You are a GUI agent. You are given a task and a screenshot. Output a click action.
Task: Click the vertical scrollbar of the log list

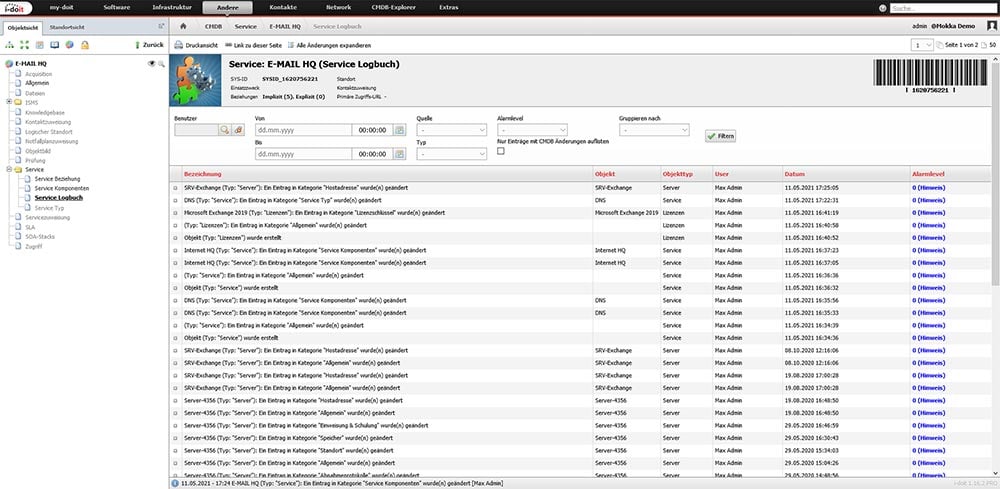996,172
